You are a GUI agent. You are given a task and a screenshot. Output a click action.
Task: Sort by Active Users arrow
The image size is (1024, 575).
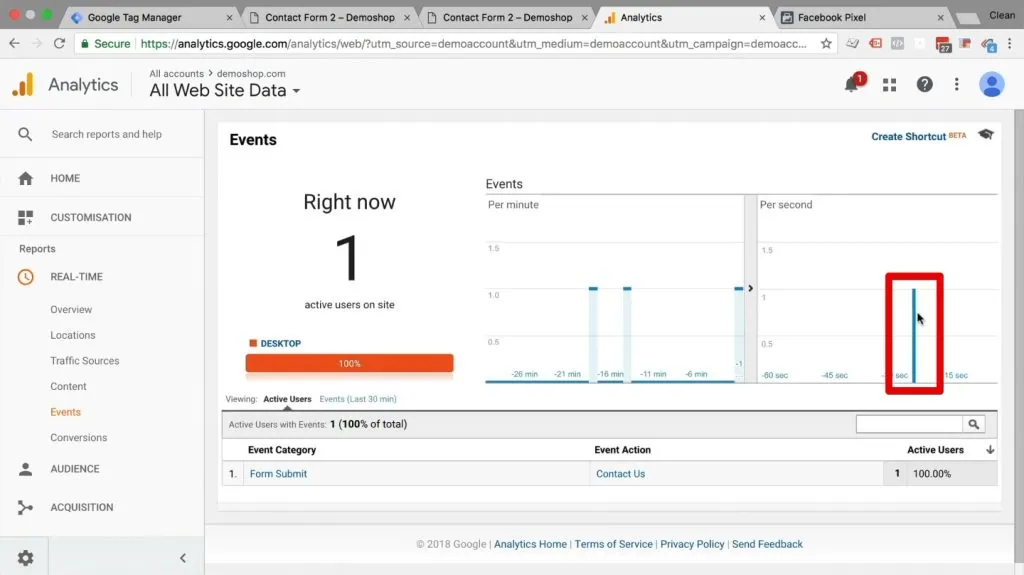point(990,450)
